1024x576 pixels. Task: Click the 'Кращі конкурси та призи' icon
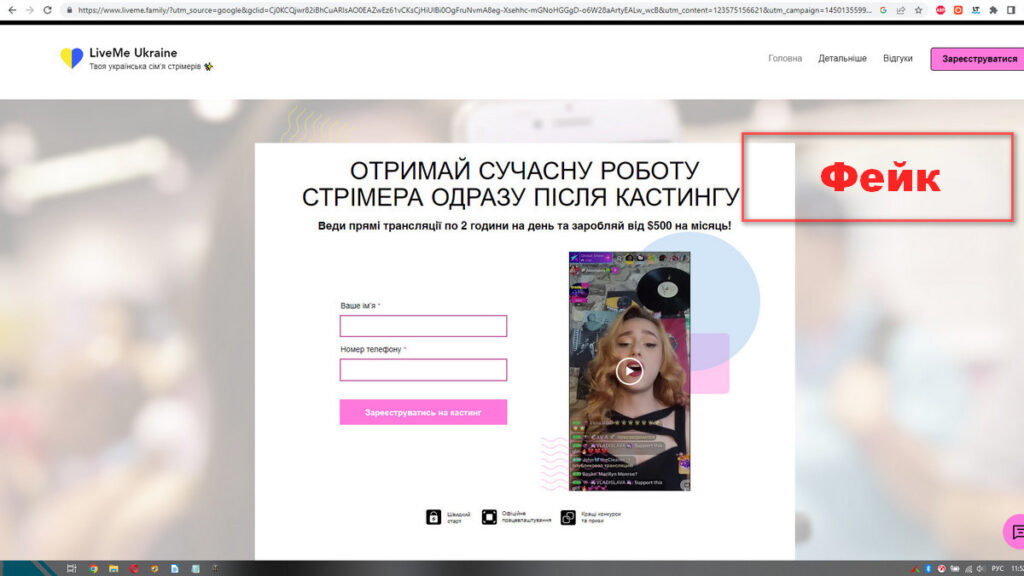tap(567, 517)
